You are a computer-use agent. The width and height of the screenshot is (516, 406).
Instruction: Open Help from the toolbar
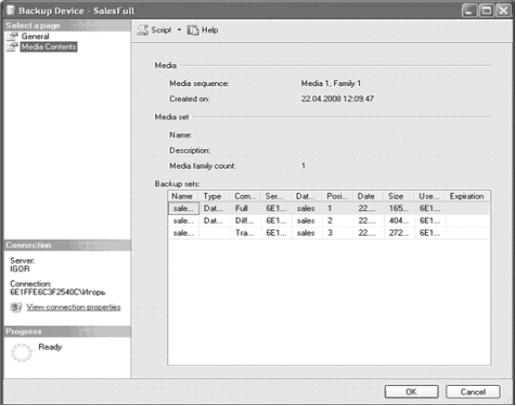[x=210, y=30]
